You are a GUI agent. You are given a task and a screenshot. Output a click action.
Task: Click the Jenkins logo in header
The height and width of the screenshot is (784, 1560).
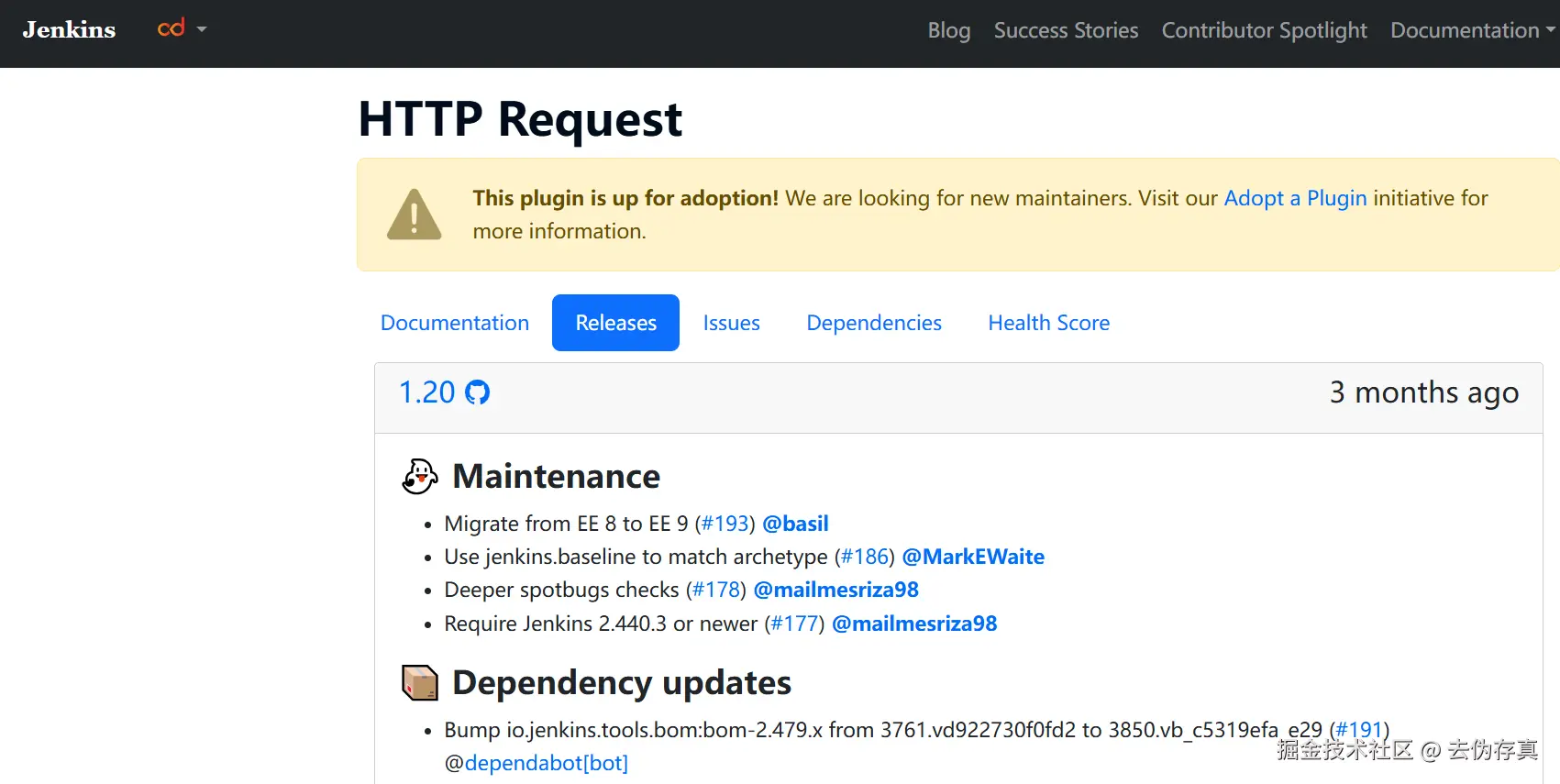[x=70, y=30]
